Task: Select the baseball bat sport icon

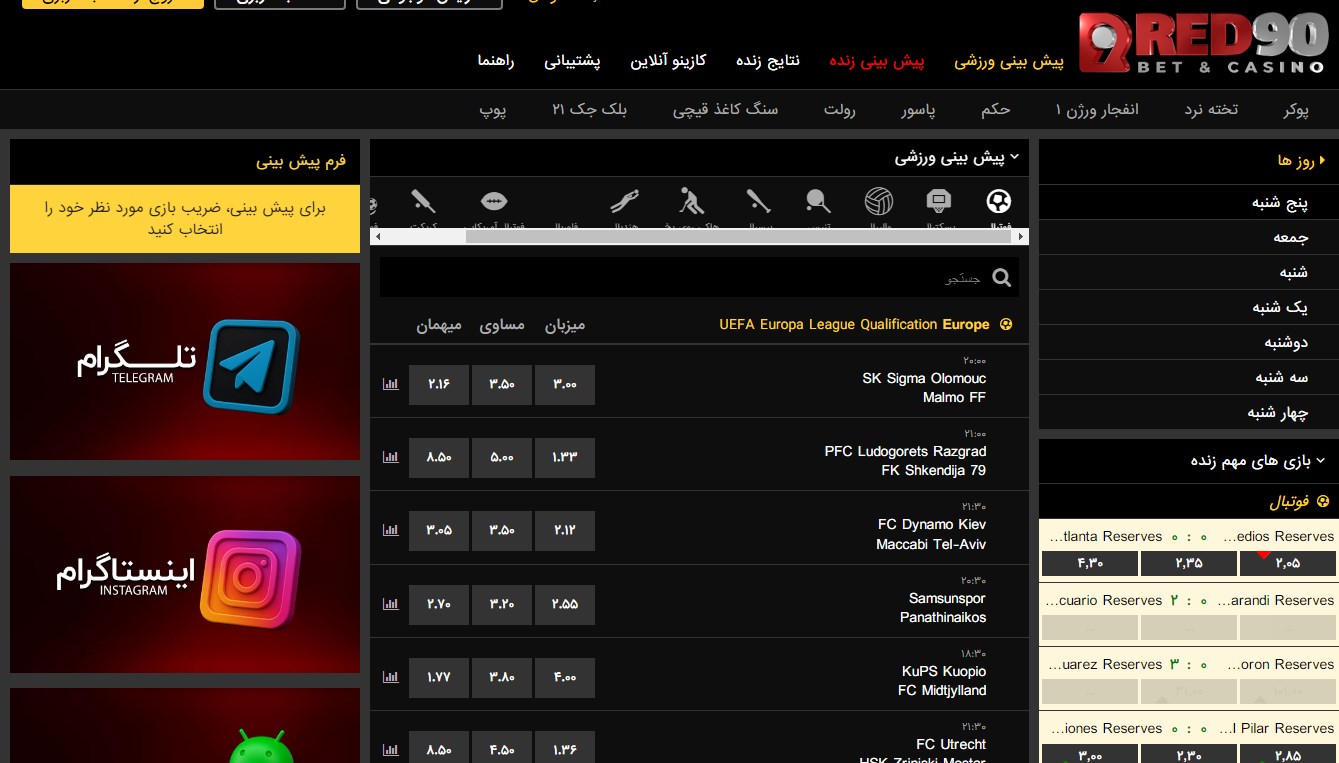Action: point(759,202)
